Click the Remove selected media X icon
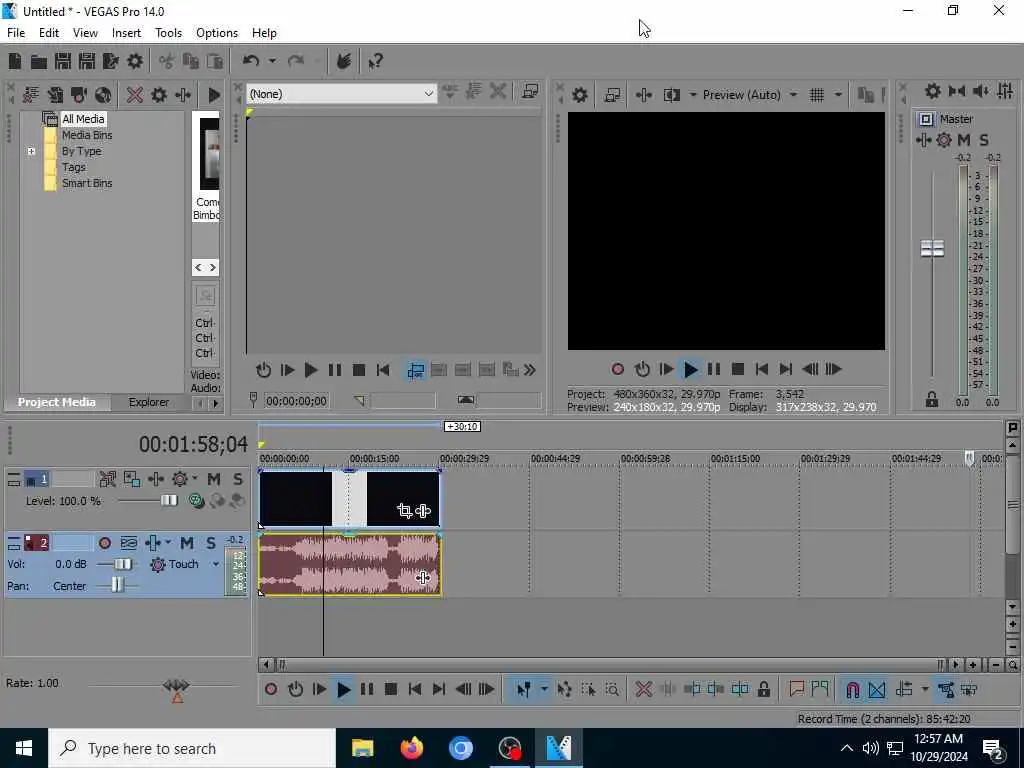1024x768 pixels. point(135,95)
